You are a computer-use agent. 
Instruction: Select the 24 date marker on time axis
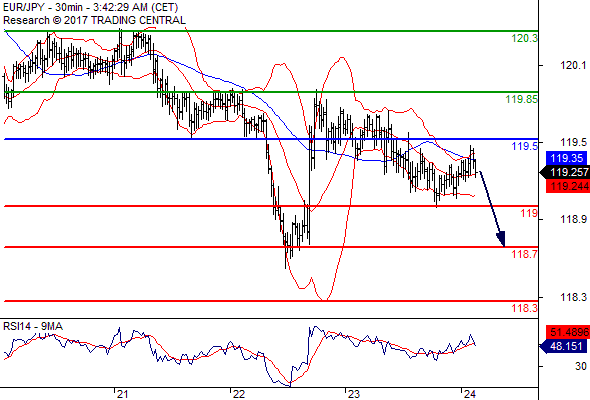(469, 394)
